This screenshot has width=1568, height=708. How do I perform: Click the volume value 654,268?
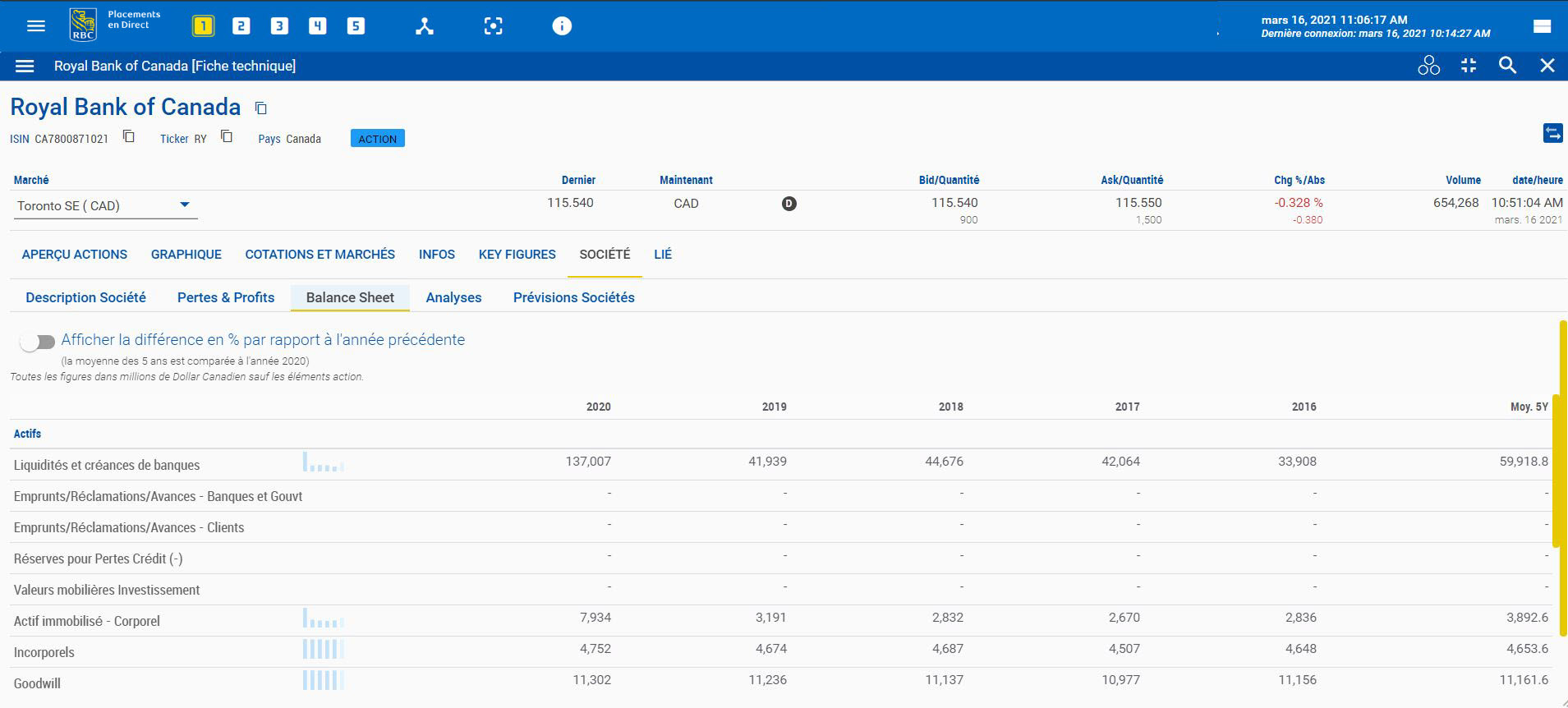pyautogui.click(x=1455, y=203)
